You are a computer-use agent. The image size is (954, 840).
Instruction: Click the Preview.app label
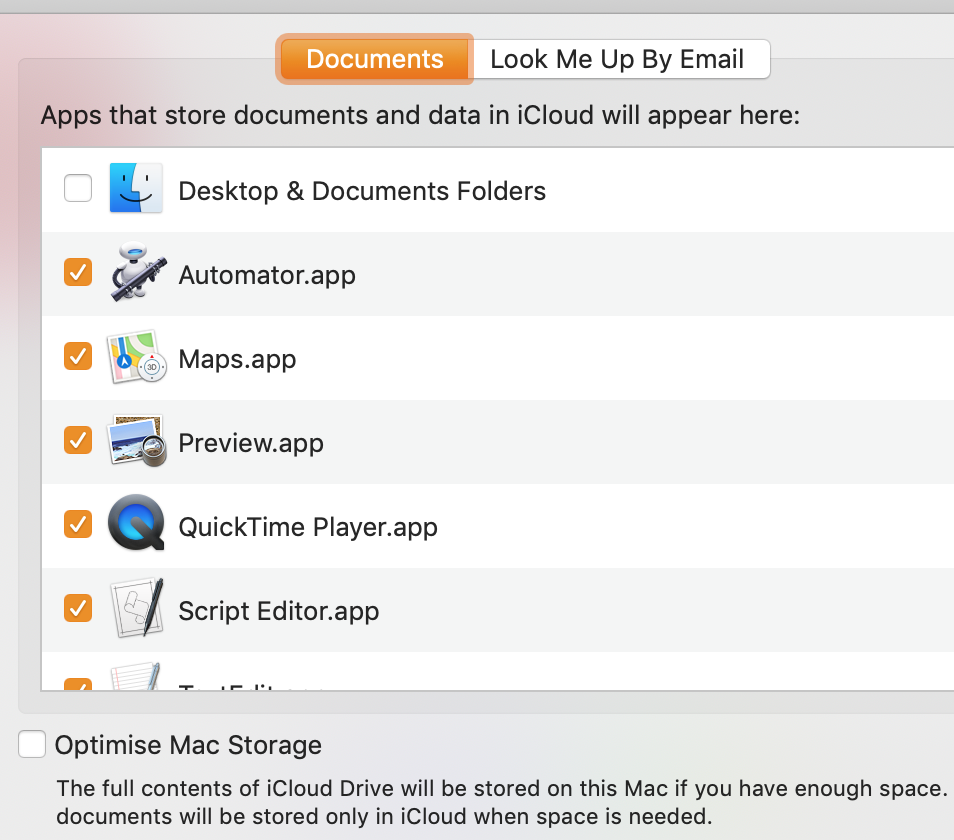pyautogui.click(x=251, y=443)
